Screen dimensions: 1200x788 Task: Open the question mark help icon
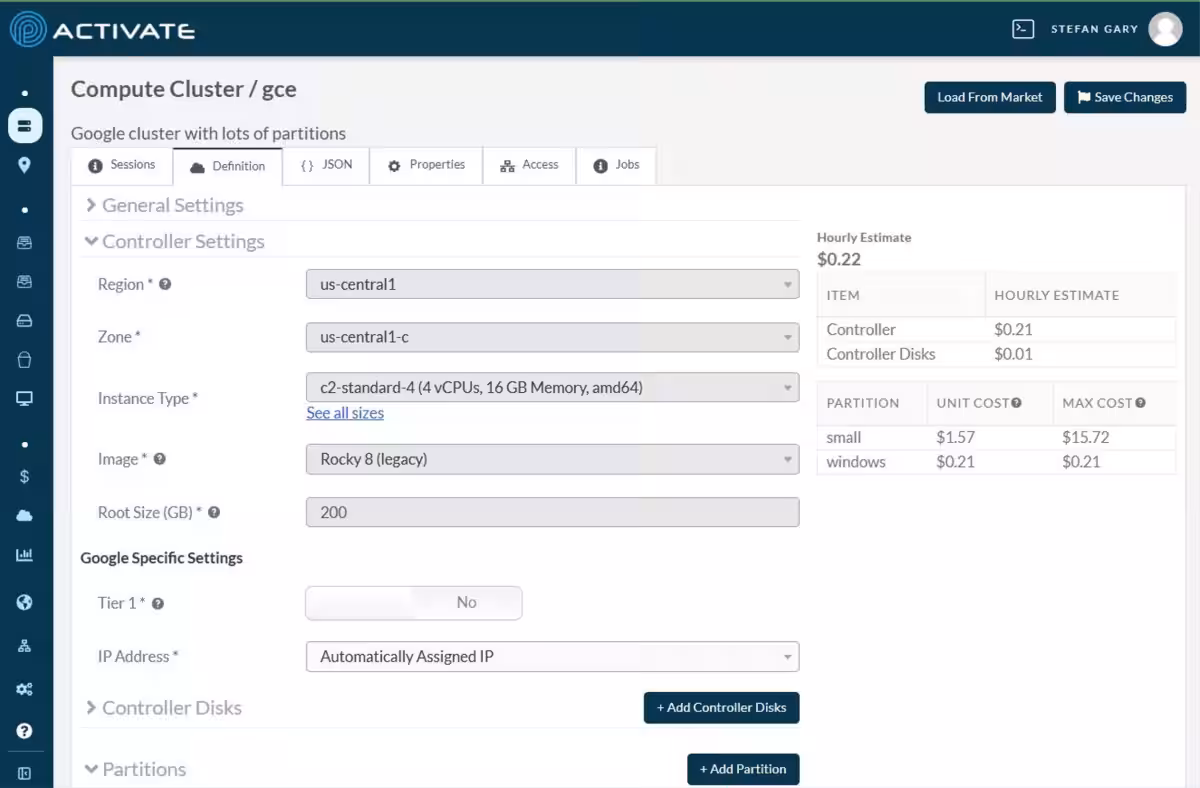pyautogui.click(x=25, y=731)
